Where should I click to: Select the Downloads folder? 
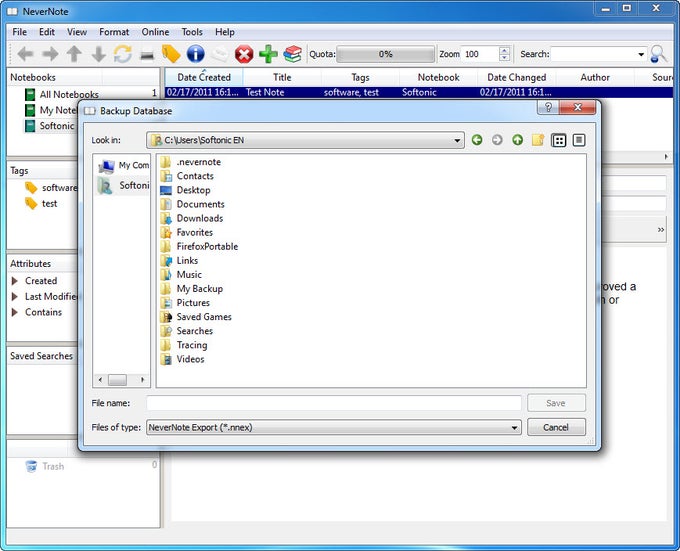pyautogui.click(x=192, y=218)
